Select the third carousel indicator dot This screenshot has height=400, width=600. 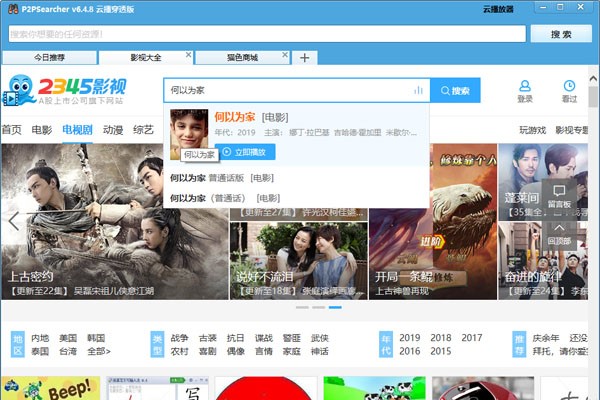[335, 307]
